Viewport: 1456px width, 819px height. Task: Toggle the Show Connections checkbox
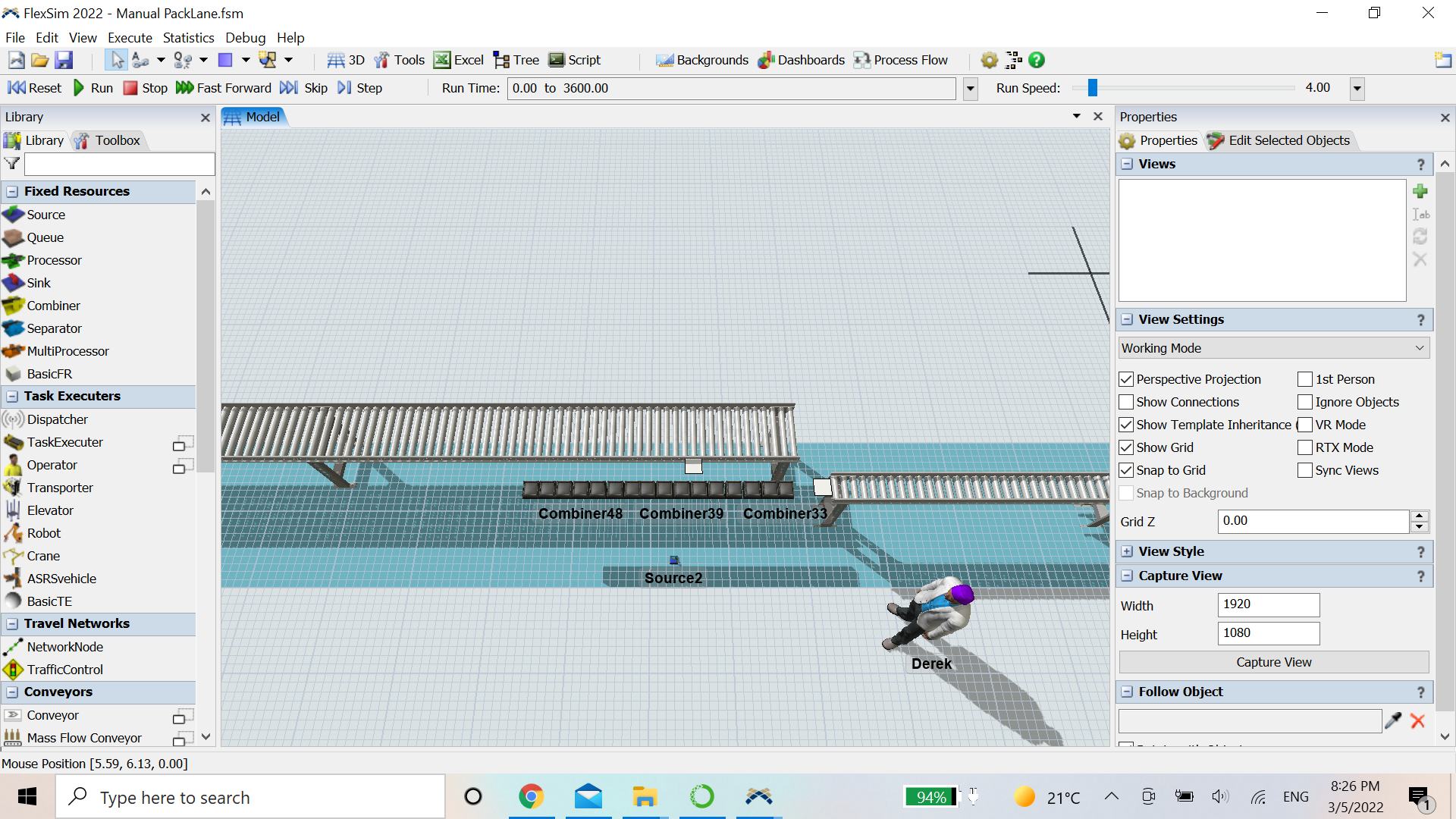pos(1126,402)
